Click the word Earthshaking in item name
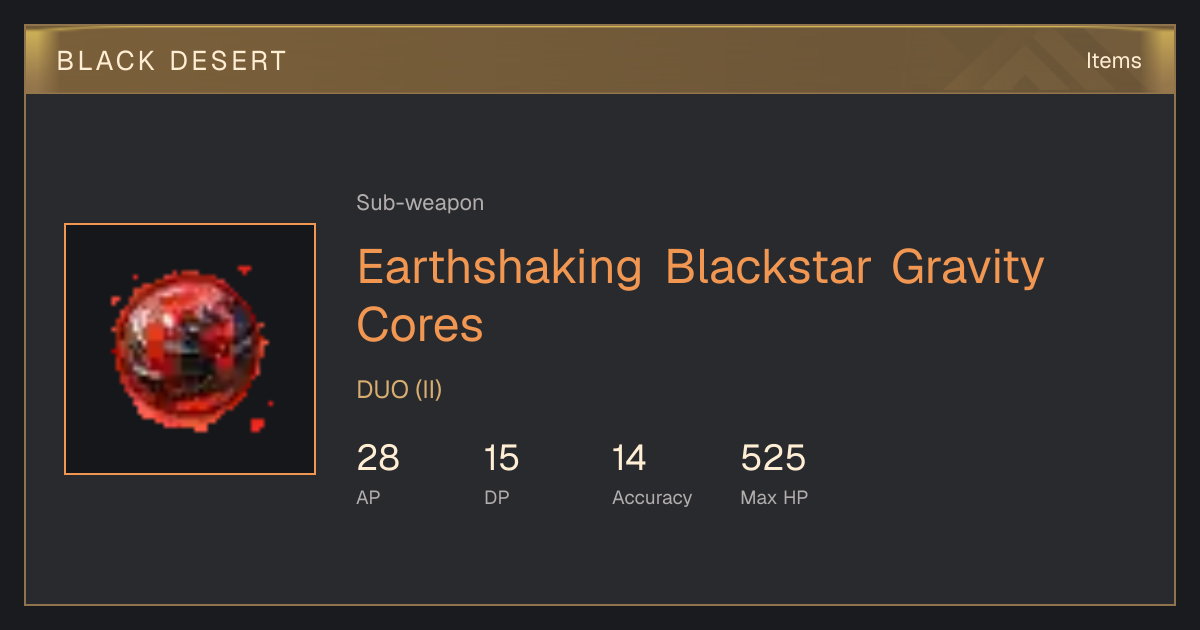This screenshot has width=1200, height=630. pyautogui.click(x=499, y=269)
